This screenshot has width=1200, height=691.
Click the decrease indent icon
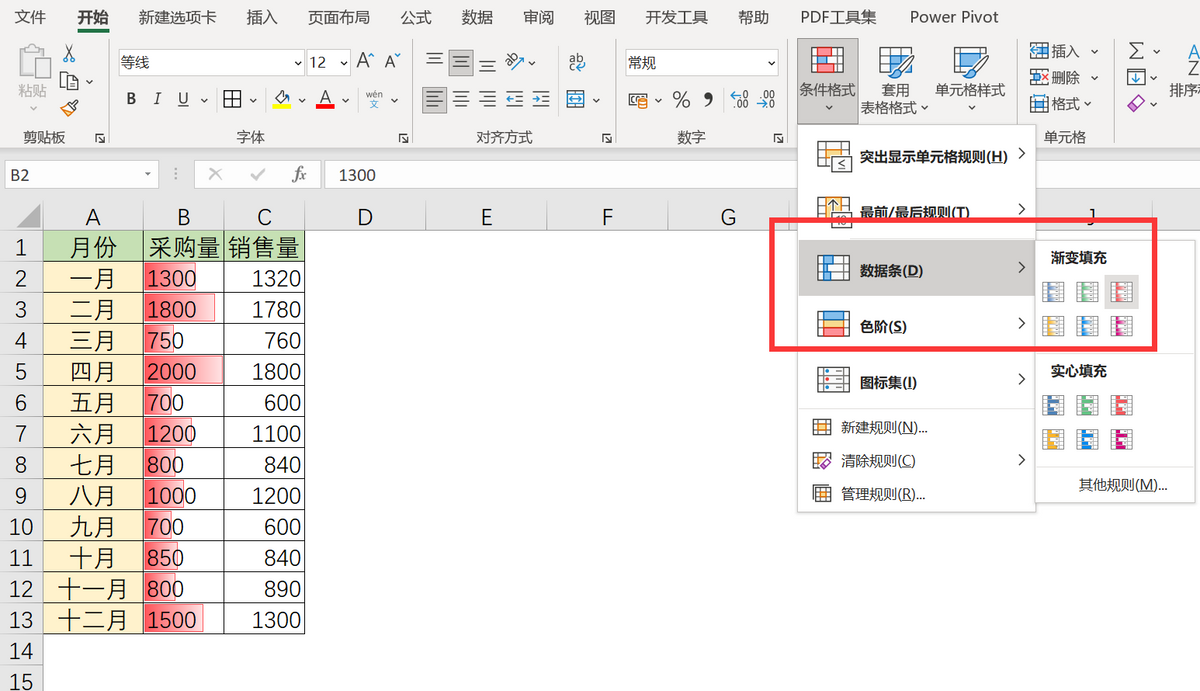click(514, 99)
